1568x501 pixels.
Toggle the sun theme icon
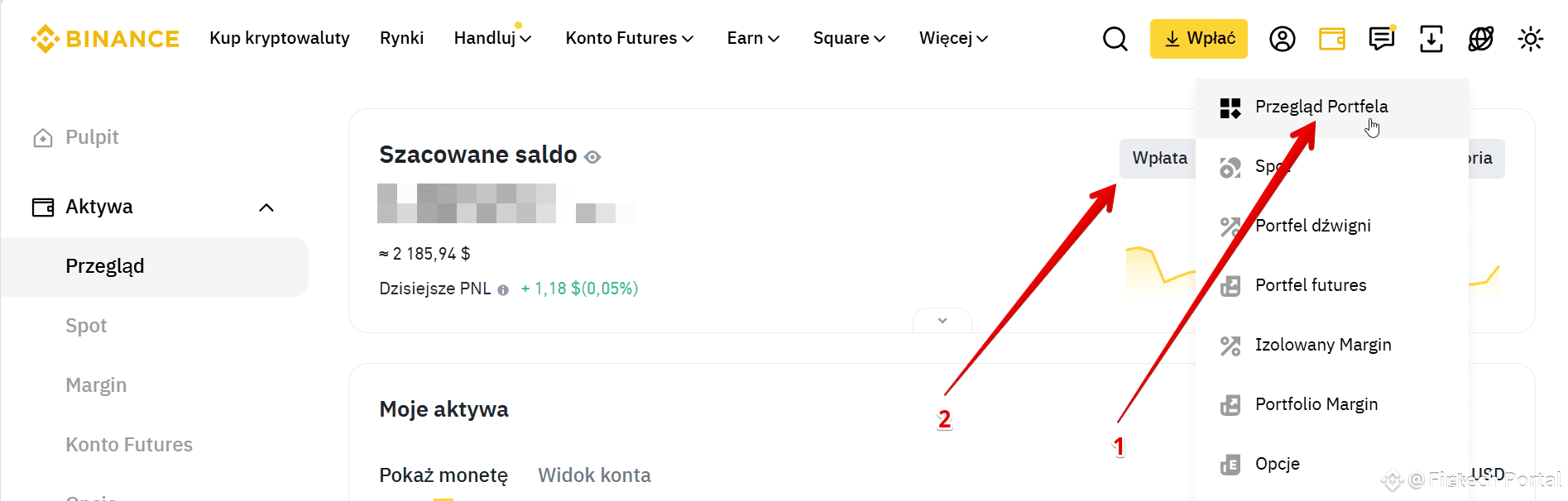1531,39
